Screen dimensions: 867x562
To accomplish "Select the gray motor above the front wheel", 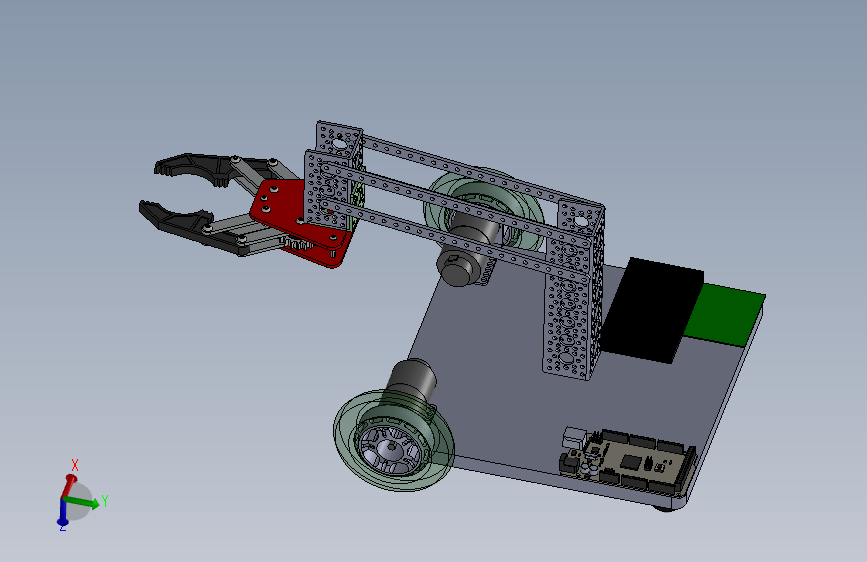I will [412, 381].
